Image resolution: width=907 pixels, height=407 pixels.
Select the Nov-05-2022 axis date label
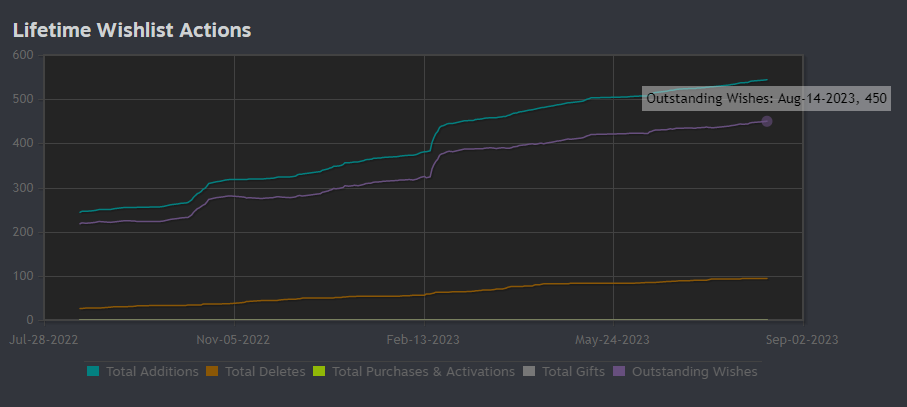click(233, 338)
